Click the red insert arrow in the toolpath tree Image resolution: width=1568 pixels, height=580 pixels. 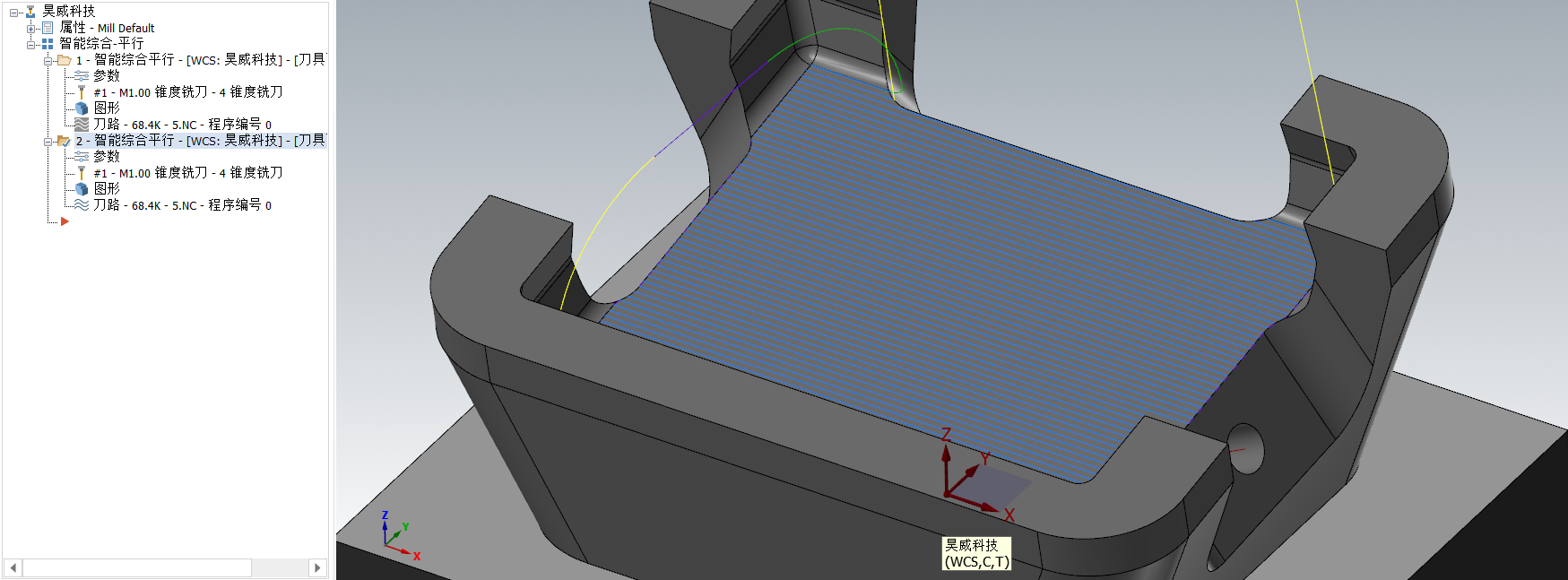(x=65, y=221)
